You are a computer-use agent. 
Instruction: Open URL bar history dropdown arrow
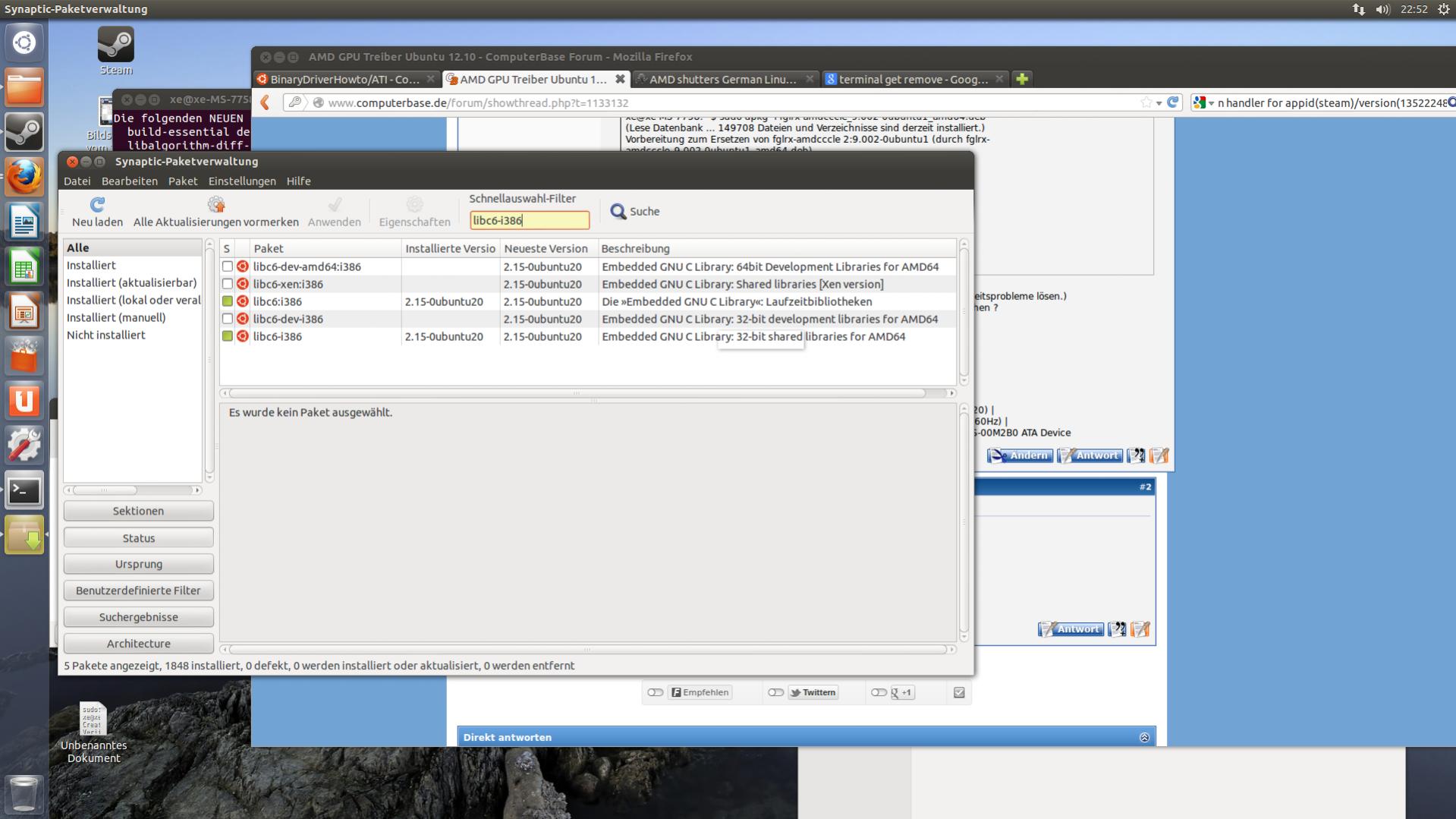pos(1159,103)
